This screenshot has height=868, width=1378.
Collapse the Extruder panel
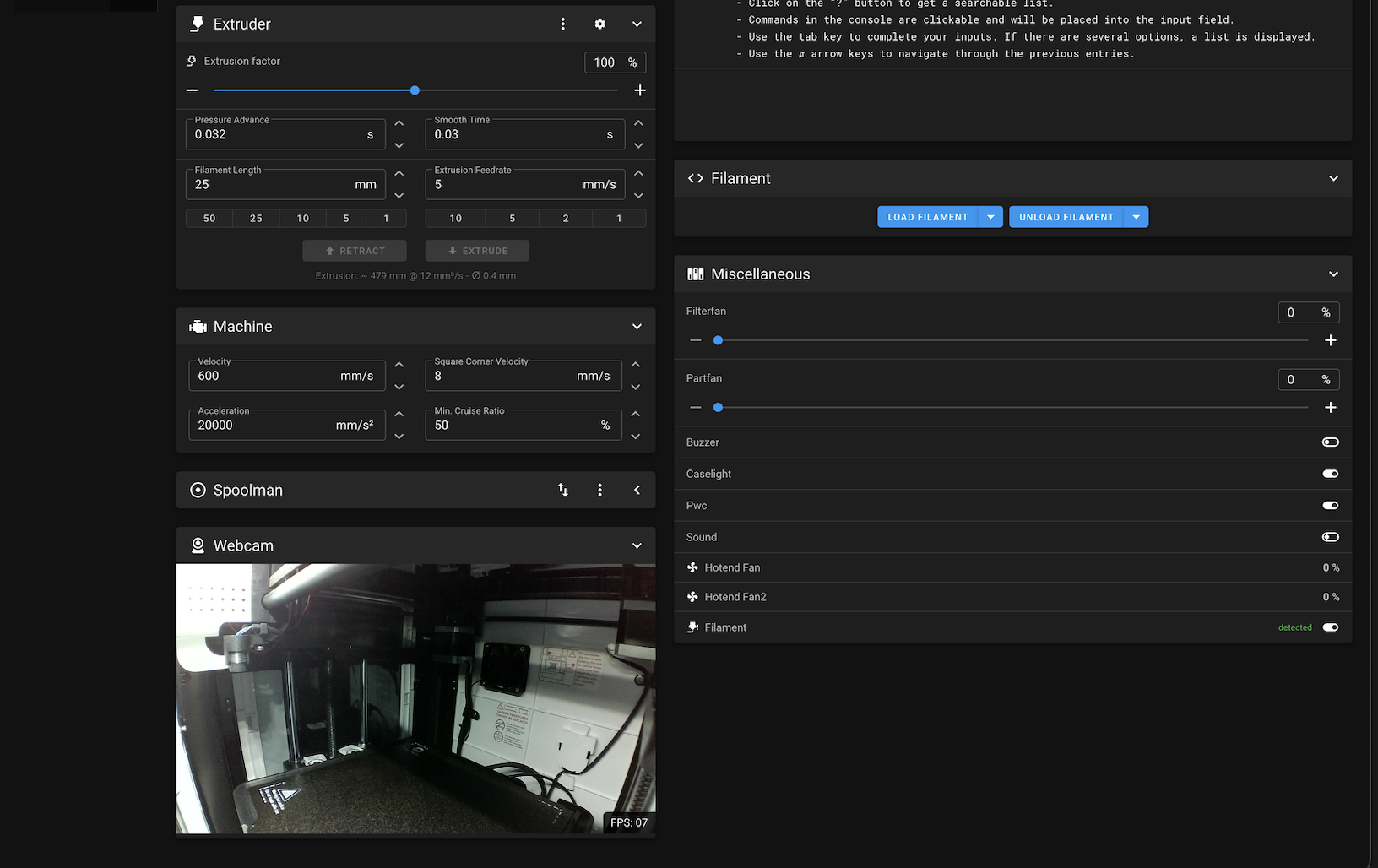coord(637,24)
